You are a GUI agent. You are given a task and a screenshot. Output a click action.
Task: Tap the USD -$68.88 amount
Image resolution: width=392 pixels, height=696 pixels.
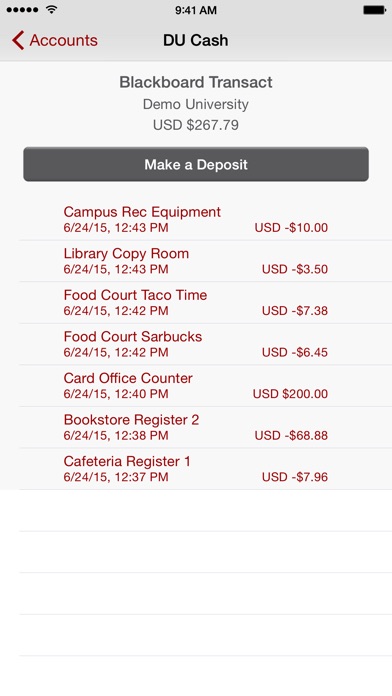[x=291, y=435]
